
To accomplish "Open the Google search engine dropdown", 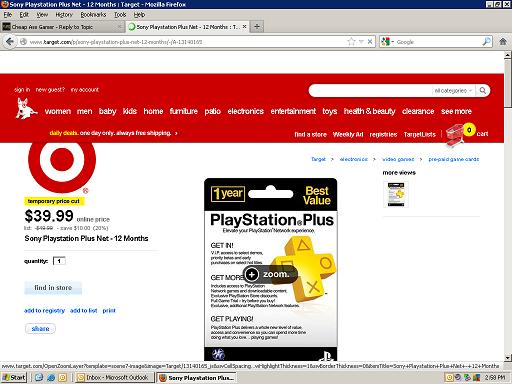I will click(x=388, y=42).
